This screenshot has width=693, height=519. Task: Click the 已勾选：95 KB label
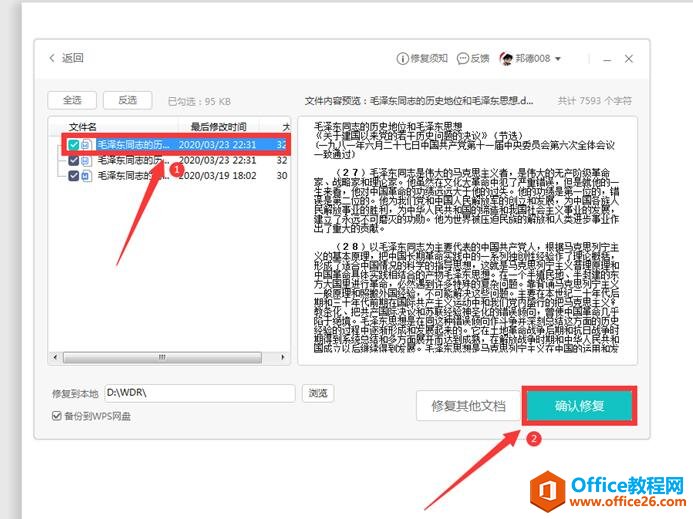point(199,101)
